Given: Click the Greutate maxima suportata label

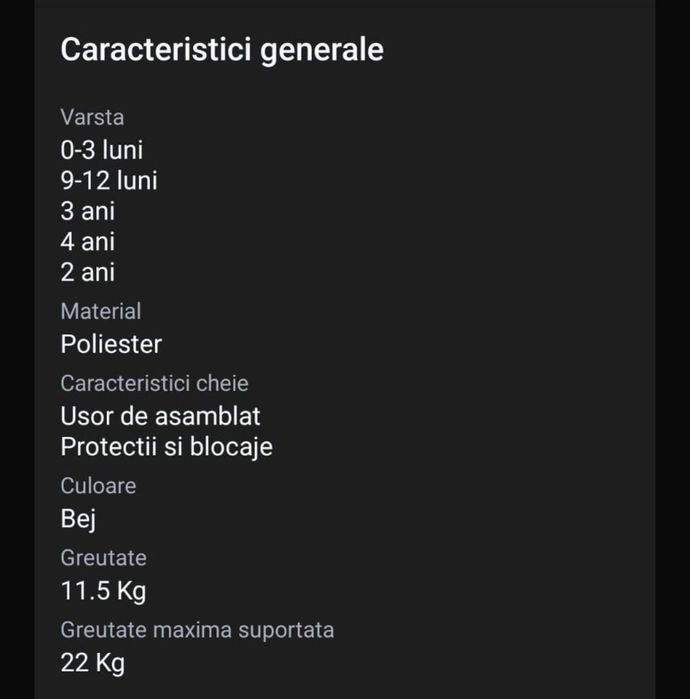Looking at the screenshot, I should coord(197,630).
